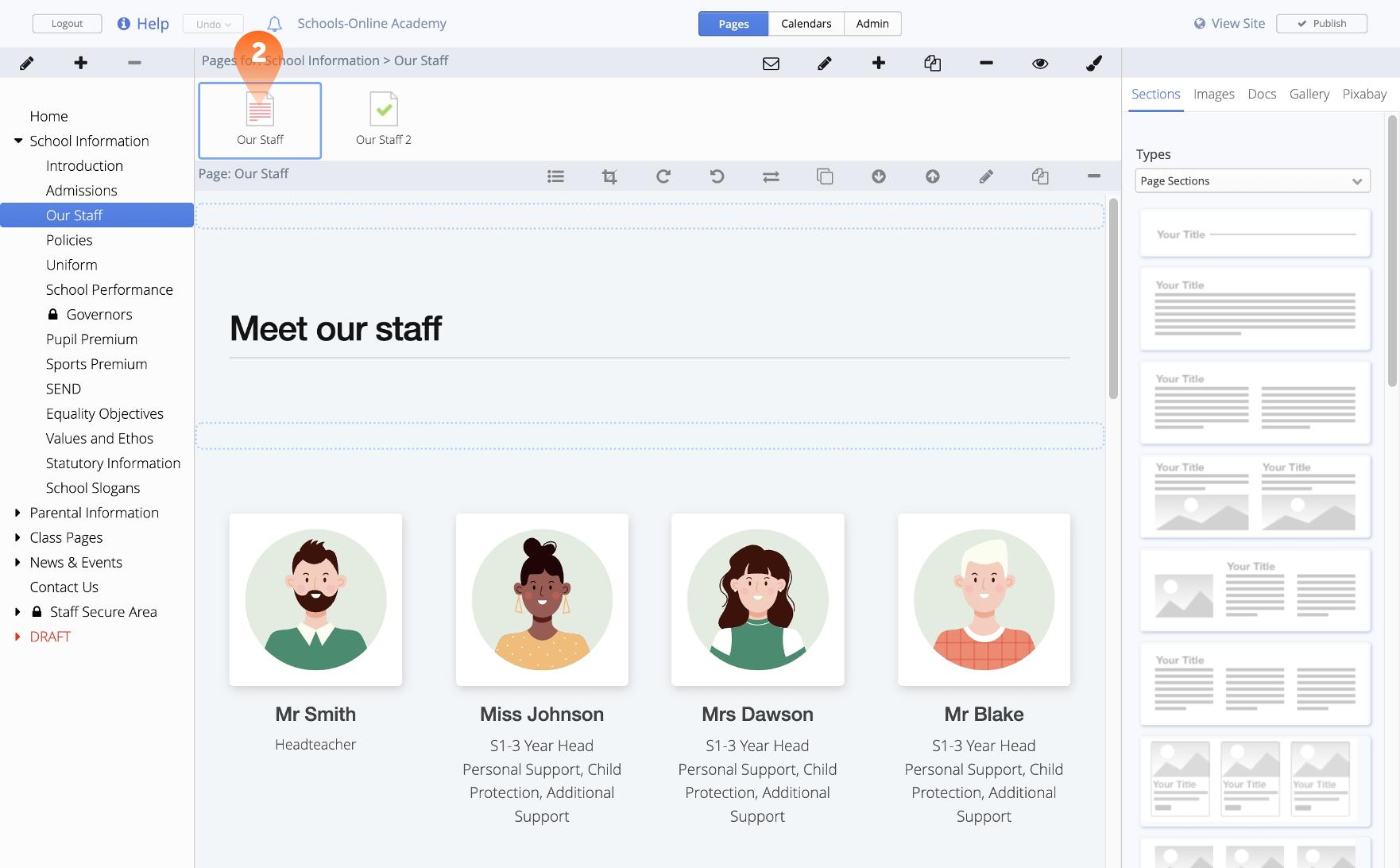
Task: Switch to the Calendars tab
Action: [x=806, y=24]
